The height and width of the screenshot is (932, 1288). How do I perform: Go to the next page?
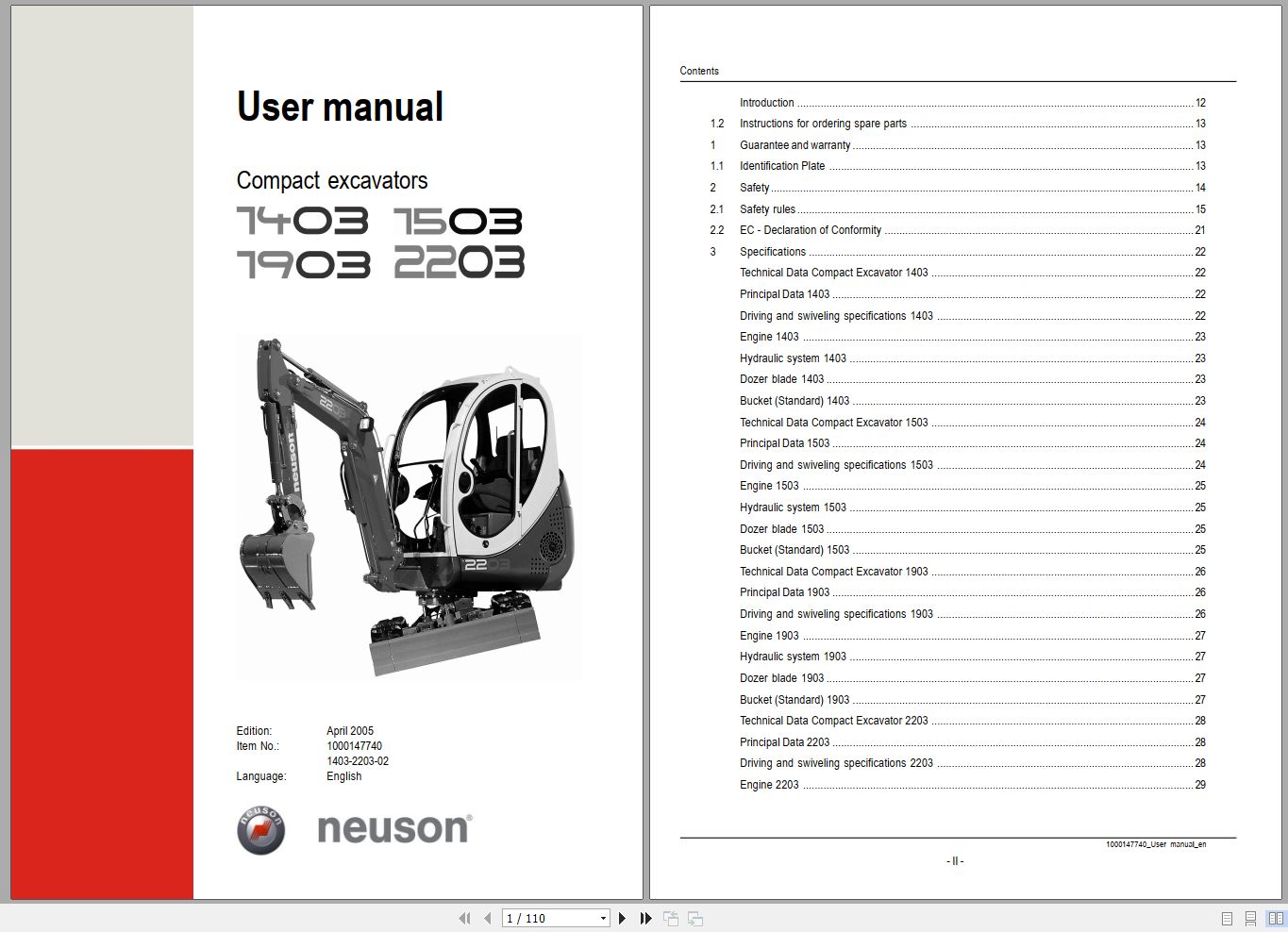tap(622, 918)
